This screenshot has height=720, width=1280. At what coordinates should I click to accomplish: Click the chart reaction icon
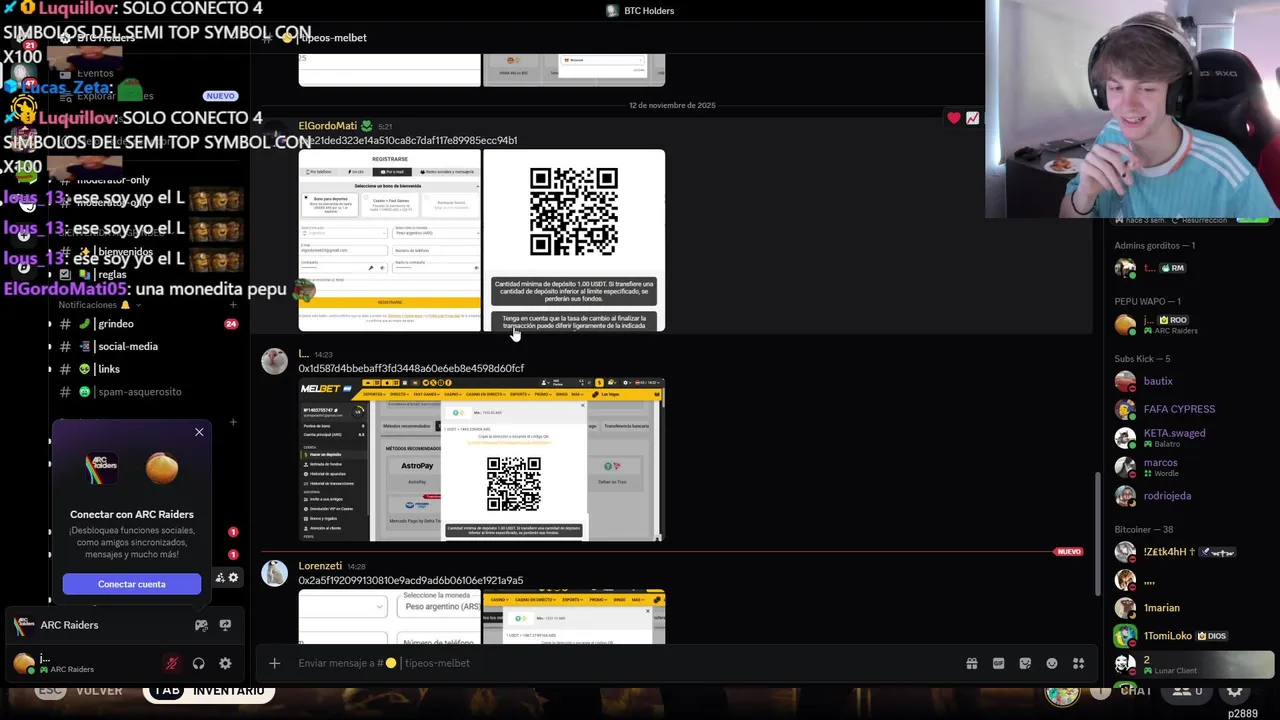click(972, 118)
